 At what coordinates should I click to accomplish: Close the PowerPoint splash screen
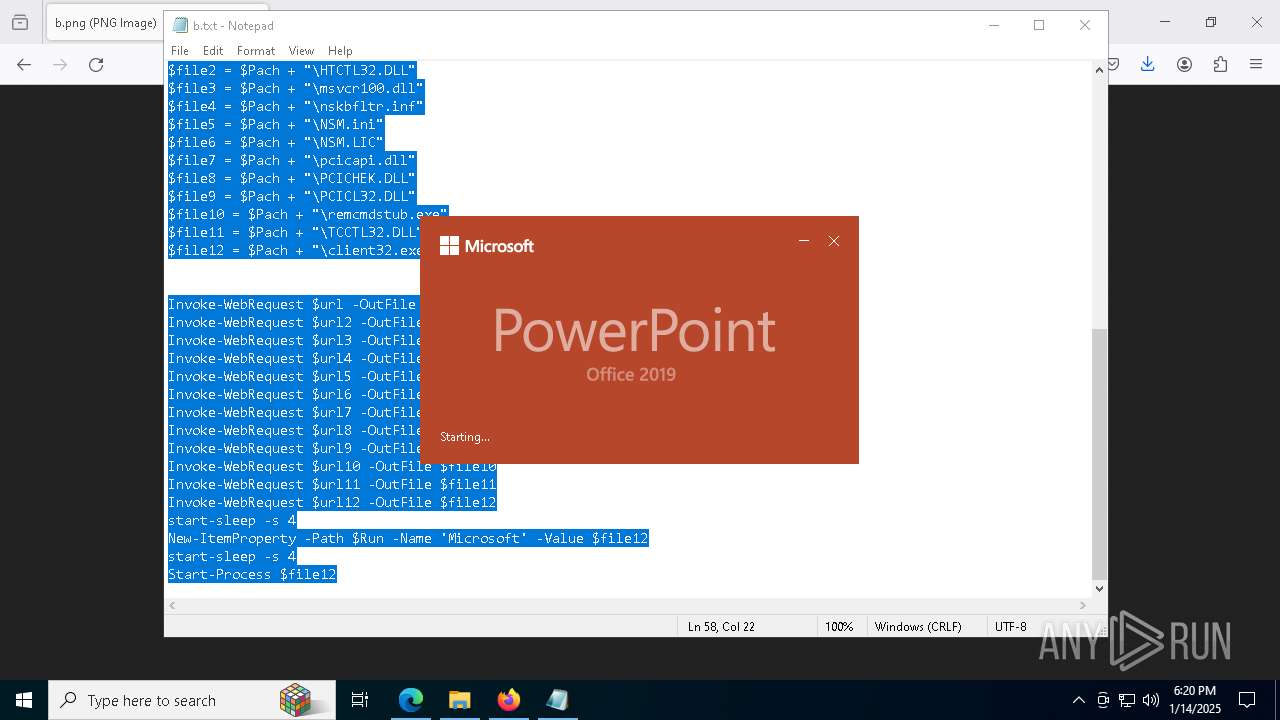(834, 241)
